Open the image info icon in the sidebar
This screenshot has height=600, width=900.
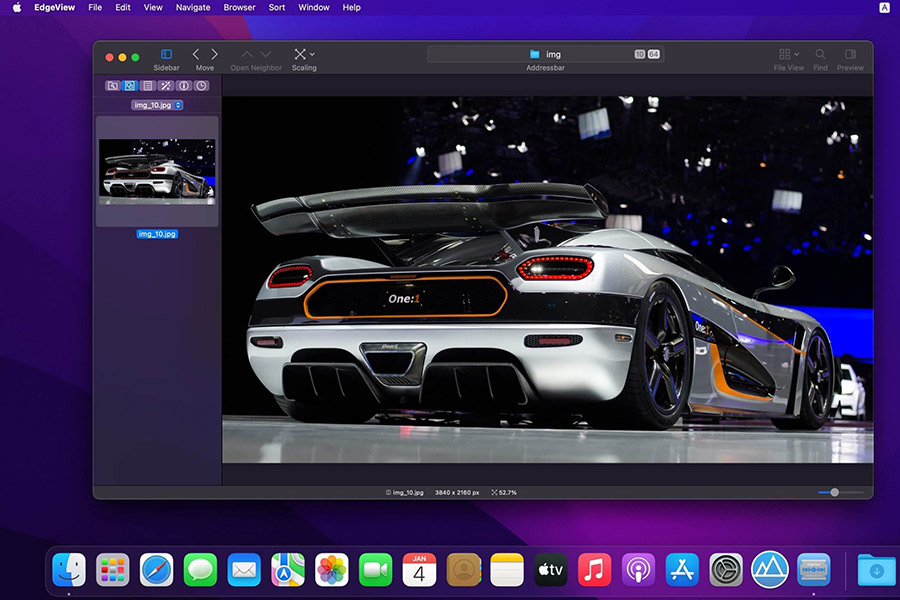182,86
